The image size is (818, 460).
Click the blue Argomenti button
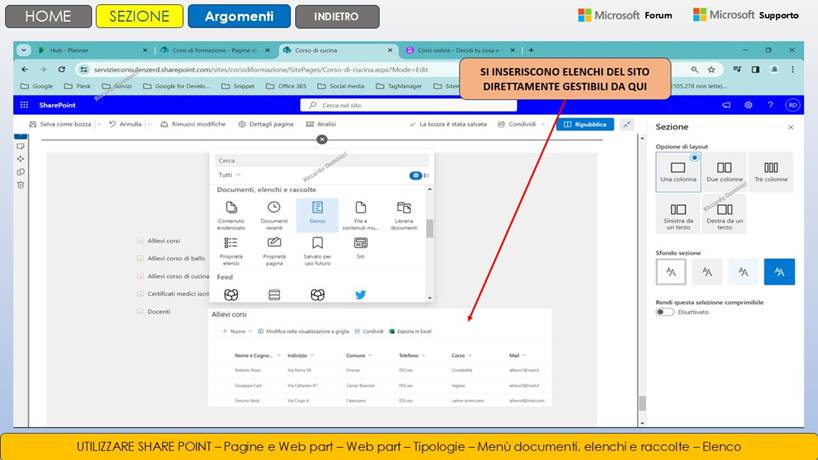[x=239, y=16]
